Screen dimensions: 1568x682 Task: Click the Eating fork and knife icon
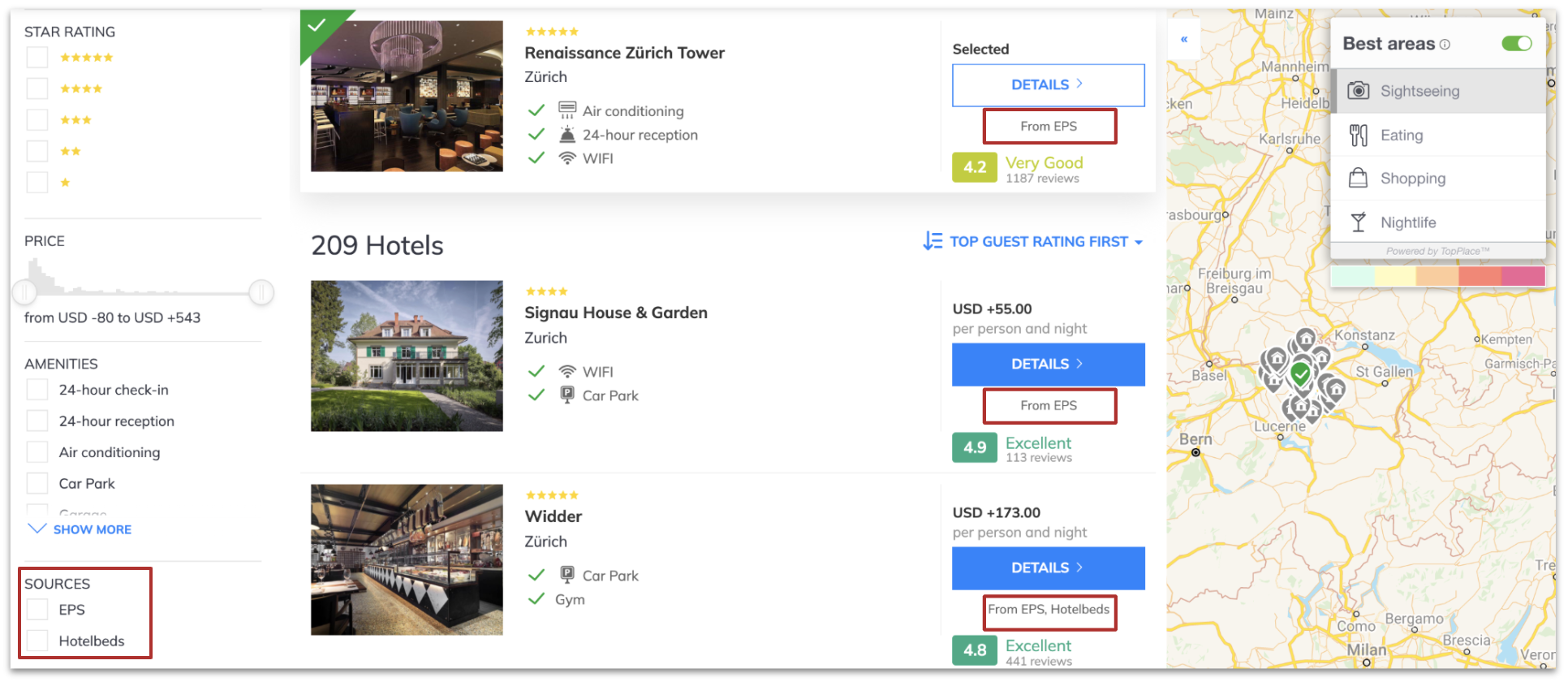click(1358, 135)
